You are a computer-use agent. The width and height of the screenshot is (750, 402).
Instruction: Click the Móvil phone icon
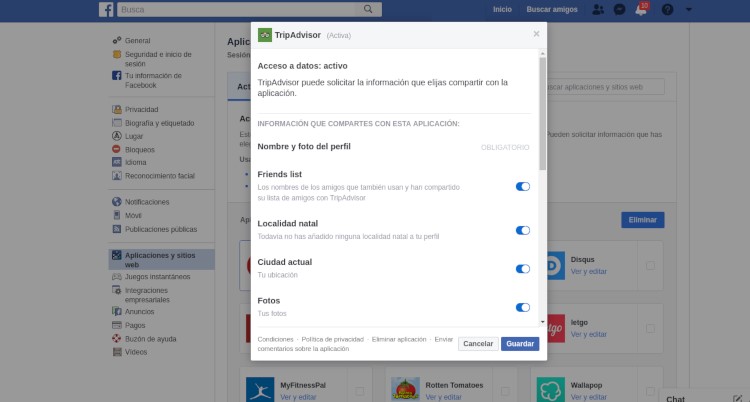(x=117, y=215)
